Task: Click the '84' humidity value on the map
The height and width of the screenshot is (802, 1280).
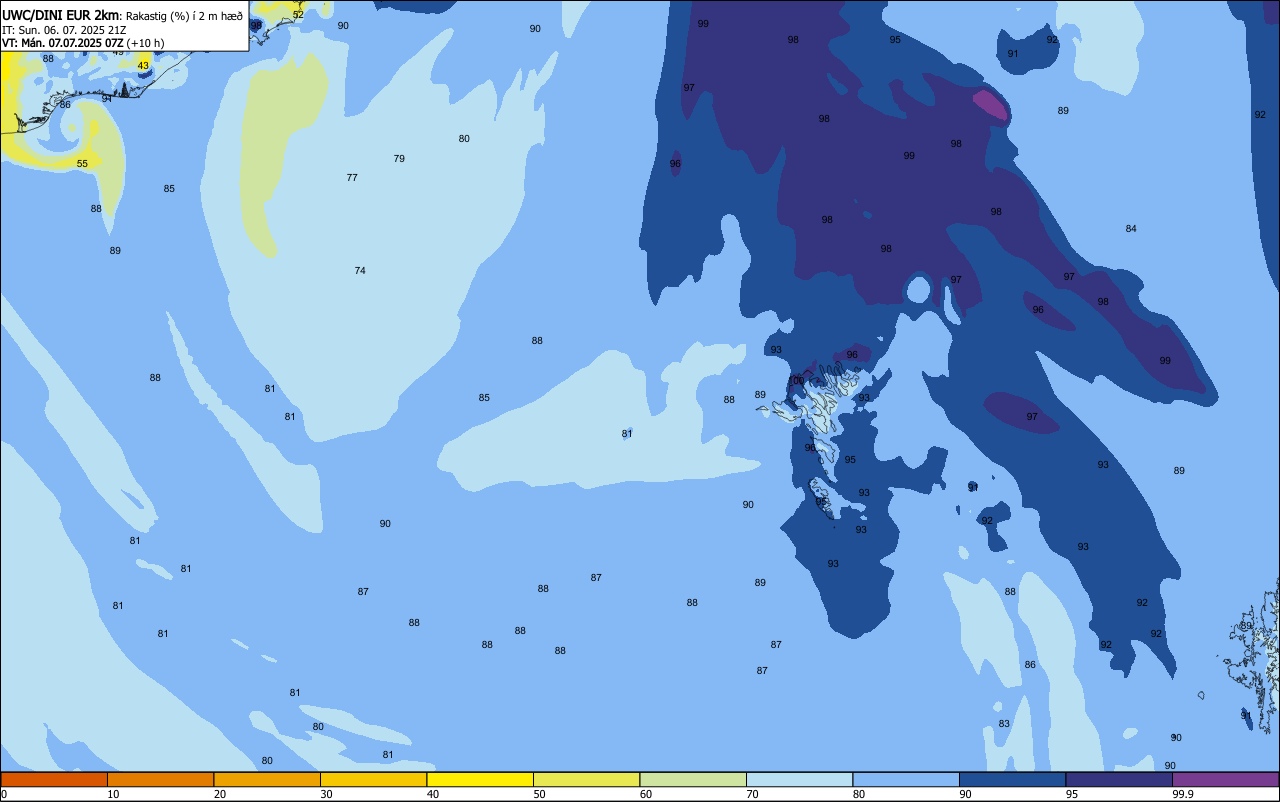Action: click(1131, 229)
